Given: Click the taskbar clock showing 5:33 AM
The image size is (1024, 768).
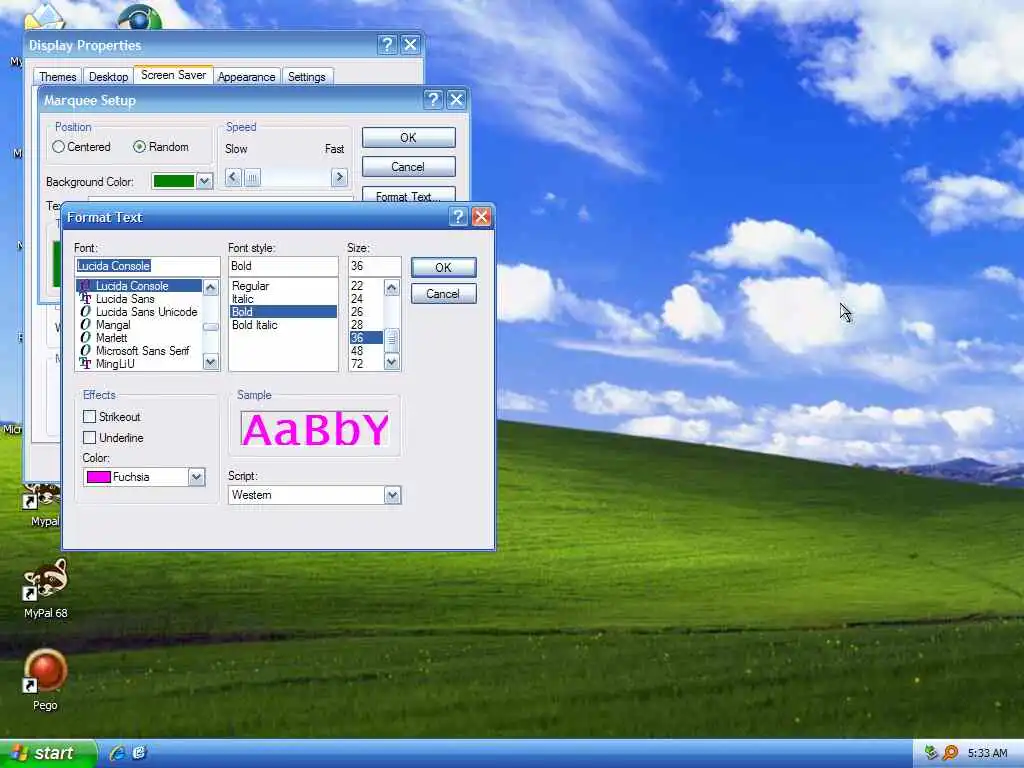Looking at the screenshot, I should (x=987, y=753).
